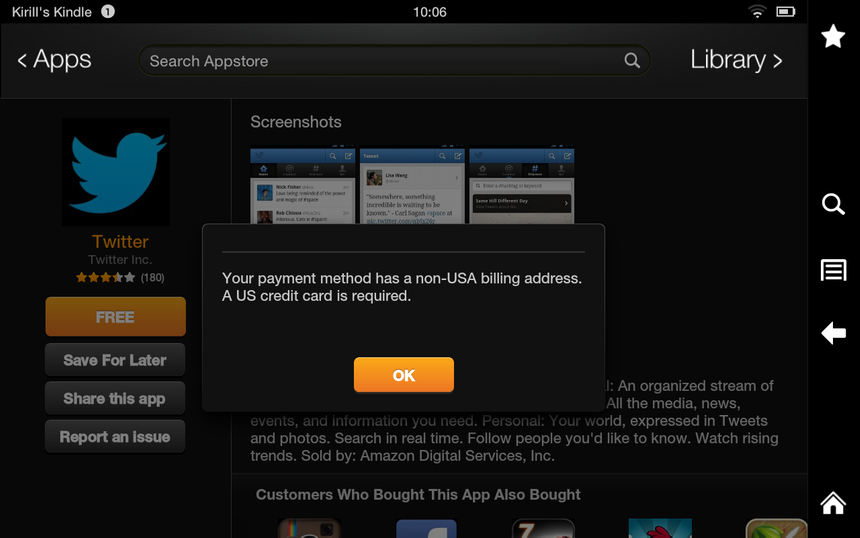Tap the magnifier inside Search Appstore field
The width and height of the screenshot is (860, 538).
[632, 60]
